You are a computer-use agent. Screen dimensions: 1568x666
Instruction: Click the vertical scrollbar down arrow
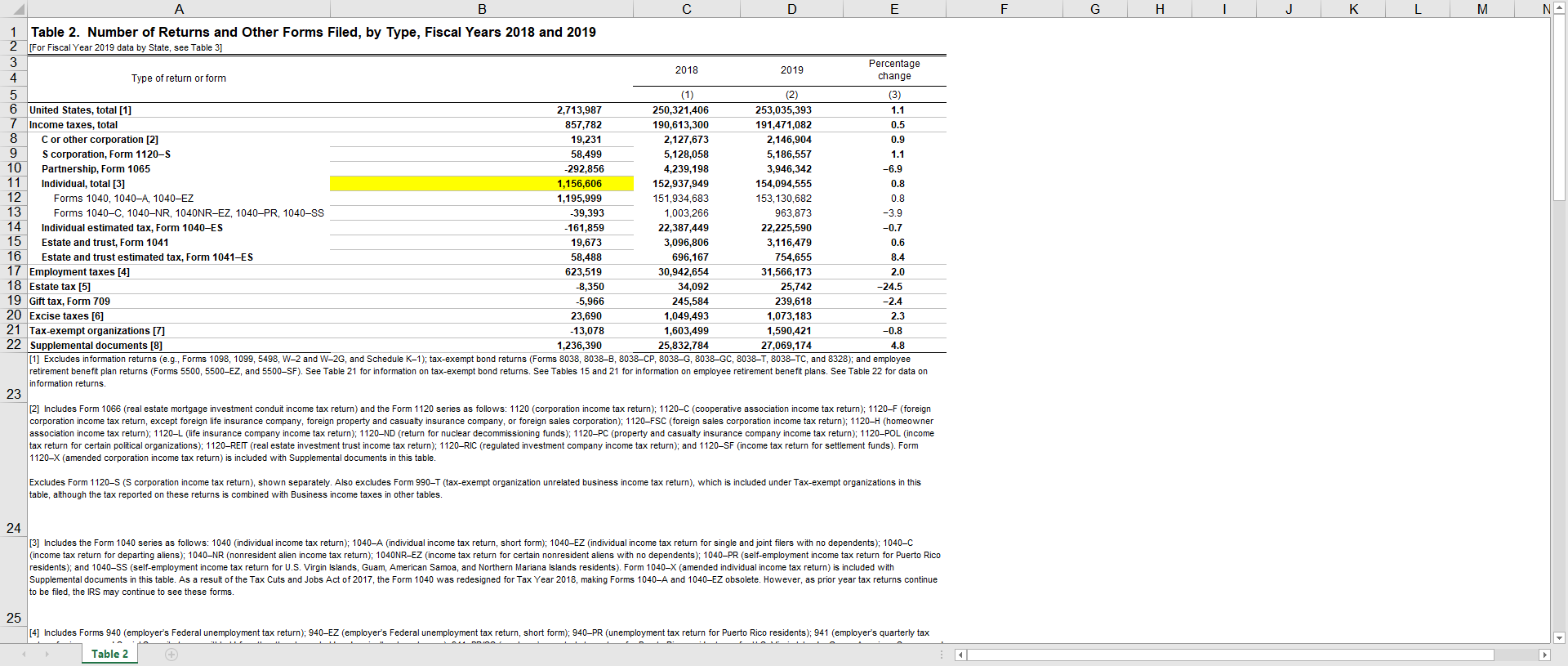[x=1559, y=637]
